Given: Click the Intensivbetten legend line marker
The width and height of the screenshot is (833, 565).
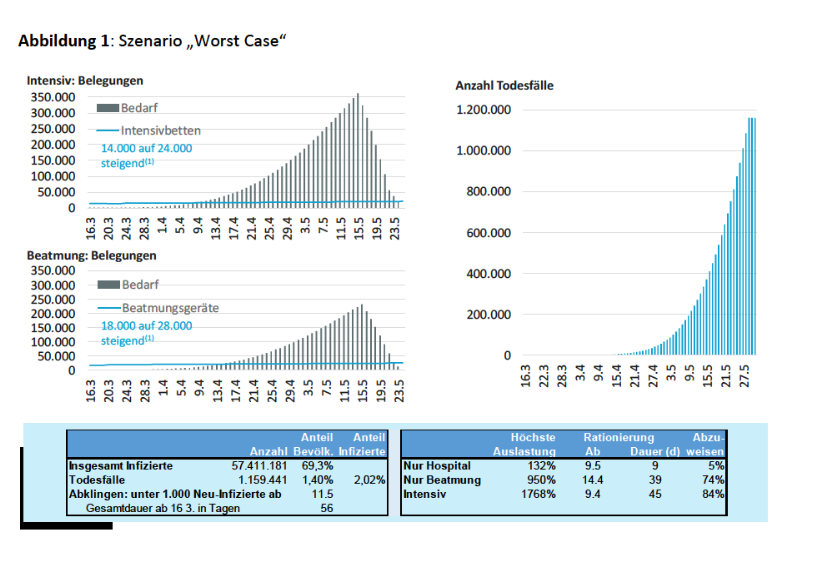Looking at the screenshot, I should point(107,131).
